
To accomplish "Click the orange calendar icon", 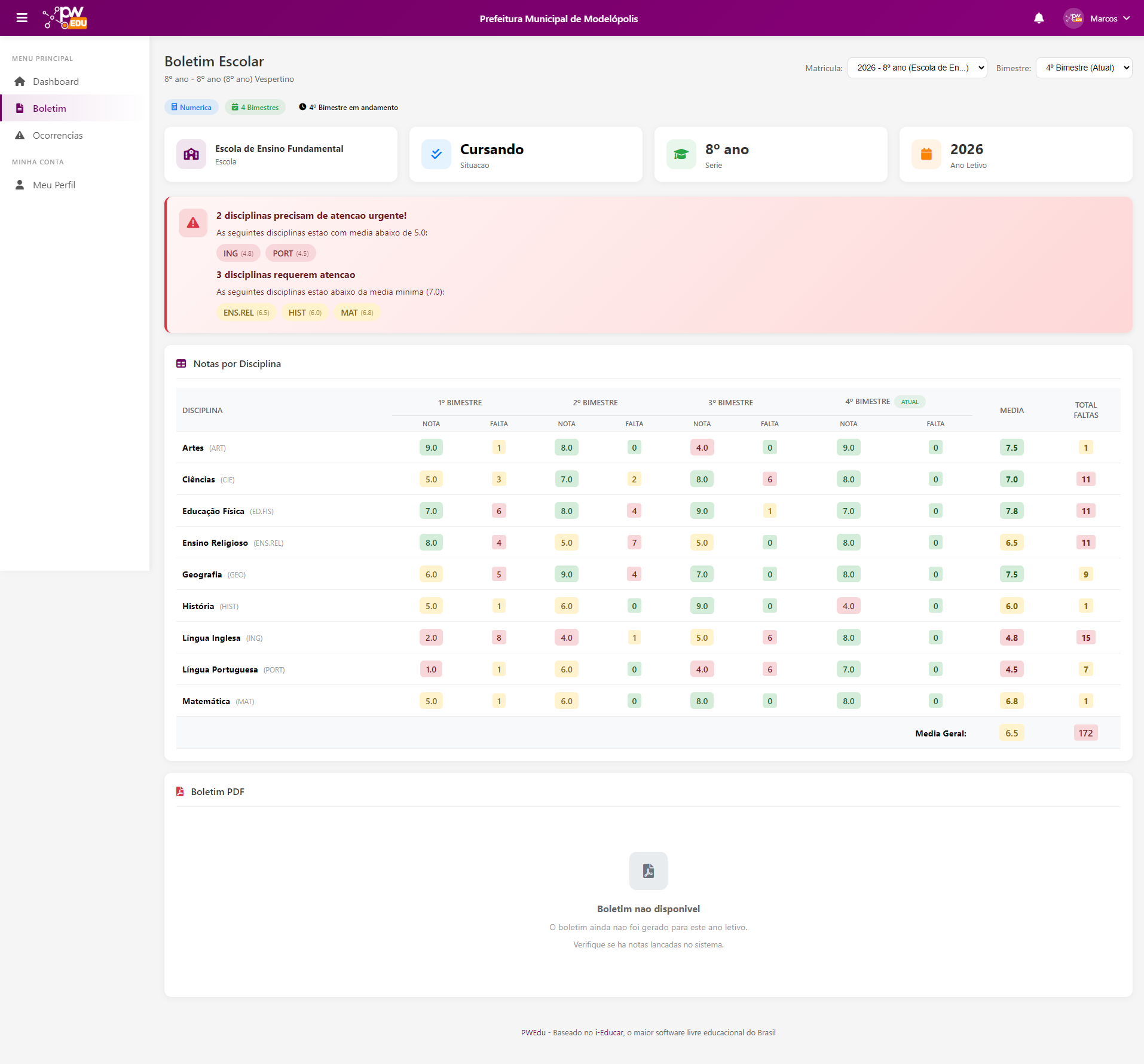I will pyautogui.click(x=926, y=154).
